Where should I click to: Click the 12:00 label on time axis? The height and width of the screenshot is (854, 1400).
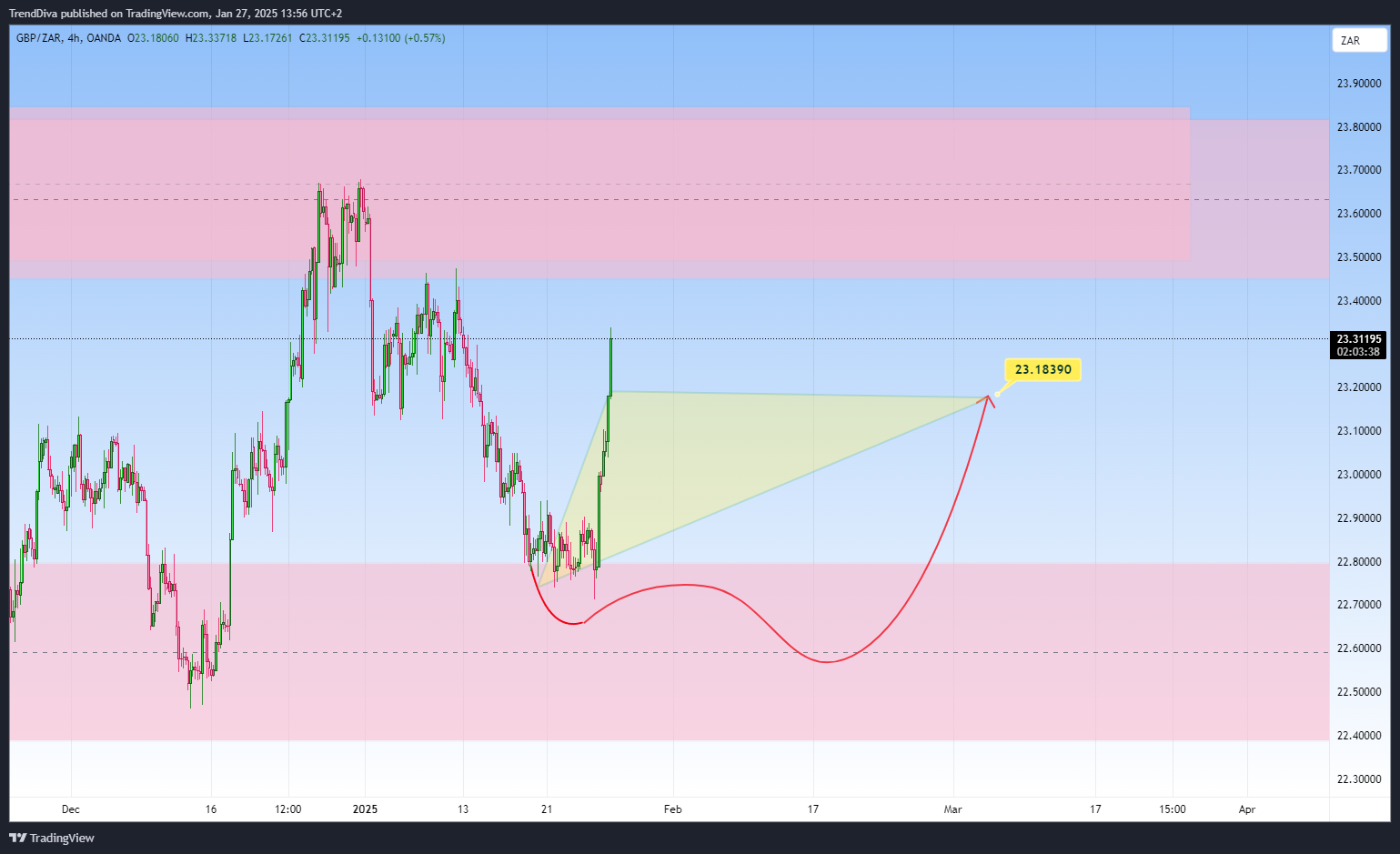click(288, 809)
